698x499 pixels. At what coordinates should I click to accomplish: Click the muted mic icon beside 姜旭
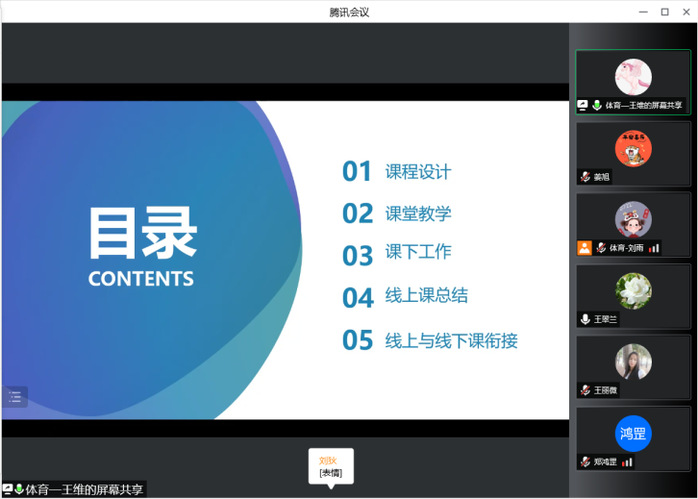tap(585, 177)
